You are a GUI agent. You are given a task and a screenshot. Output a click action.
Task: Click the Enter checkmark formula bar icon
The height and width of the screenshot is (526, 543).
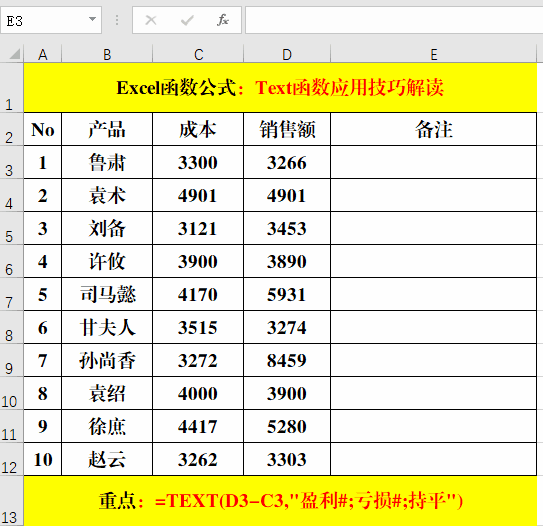[187, 20]
